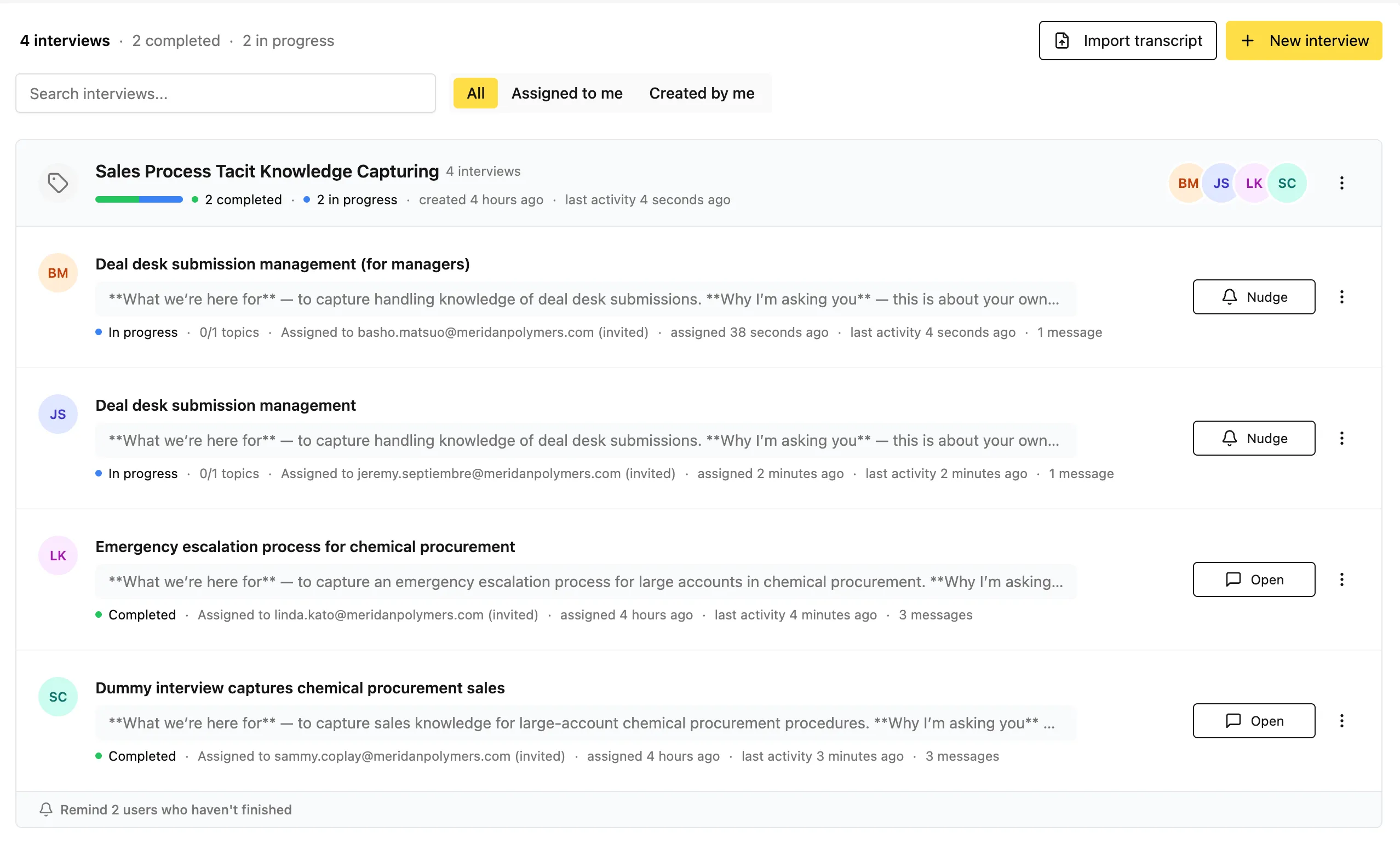1400x850 pixels.
Task: Open kebab menu for Emergency escalation interview
Action: (x=1341, y=579)
